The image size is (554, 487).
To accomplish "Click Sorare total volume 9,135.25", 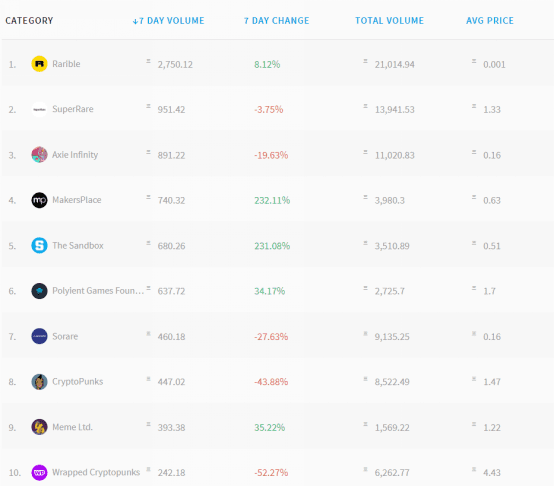I will tap(392, 336).
